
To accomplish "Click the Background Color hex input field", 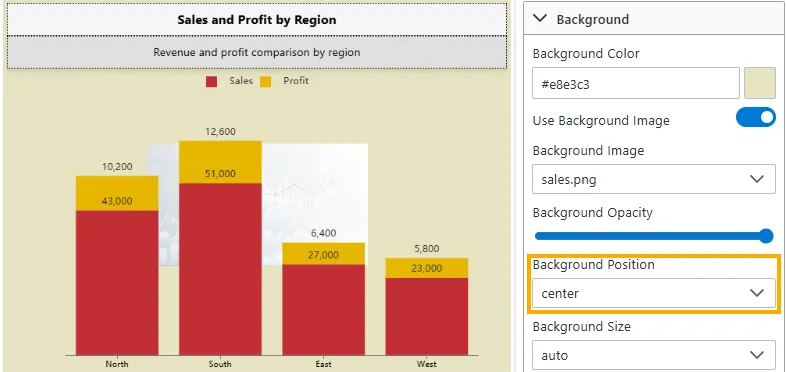I will 636,83.
